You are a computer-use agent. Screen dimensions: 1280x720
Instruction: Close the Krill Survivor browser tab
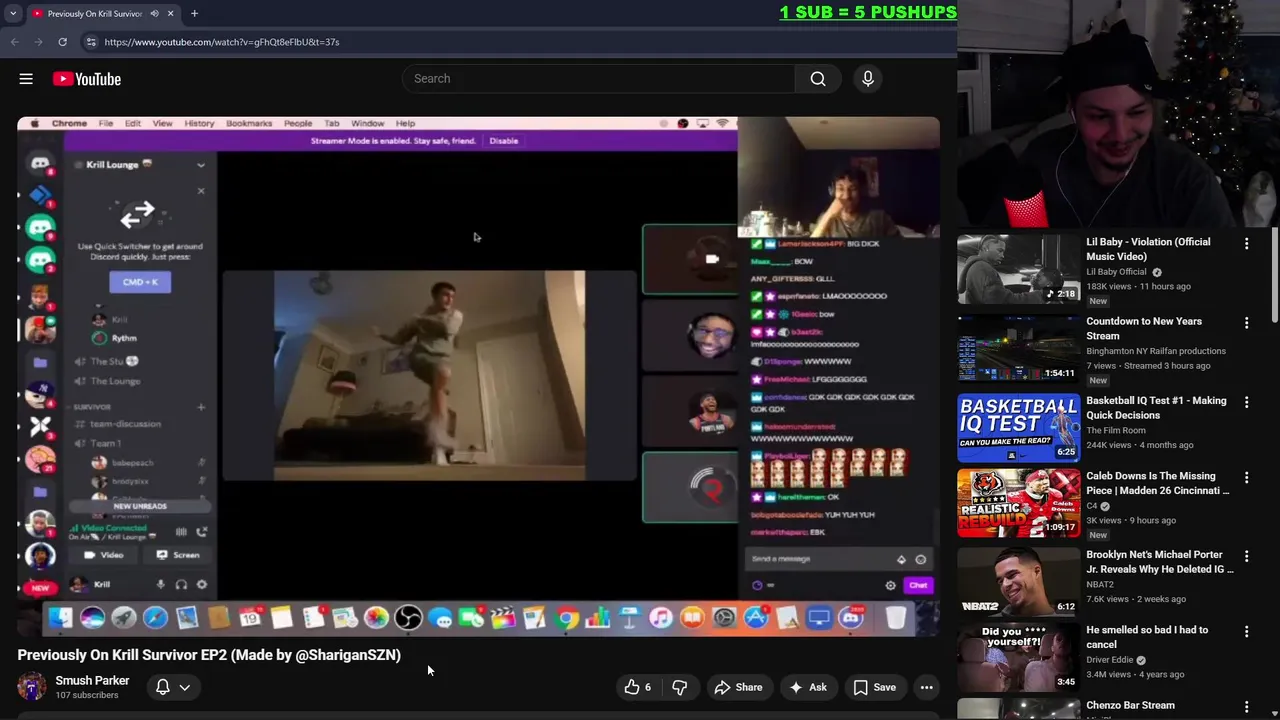coord(170,14)
